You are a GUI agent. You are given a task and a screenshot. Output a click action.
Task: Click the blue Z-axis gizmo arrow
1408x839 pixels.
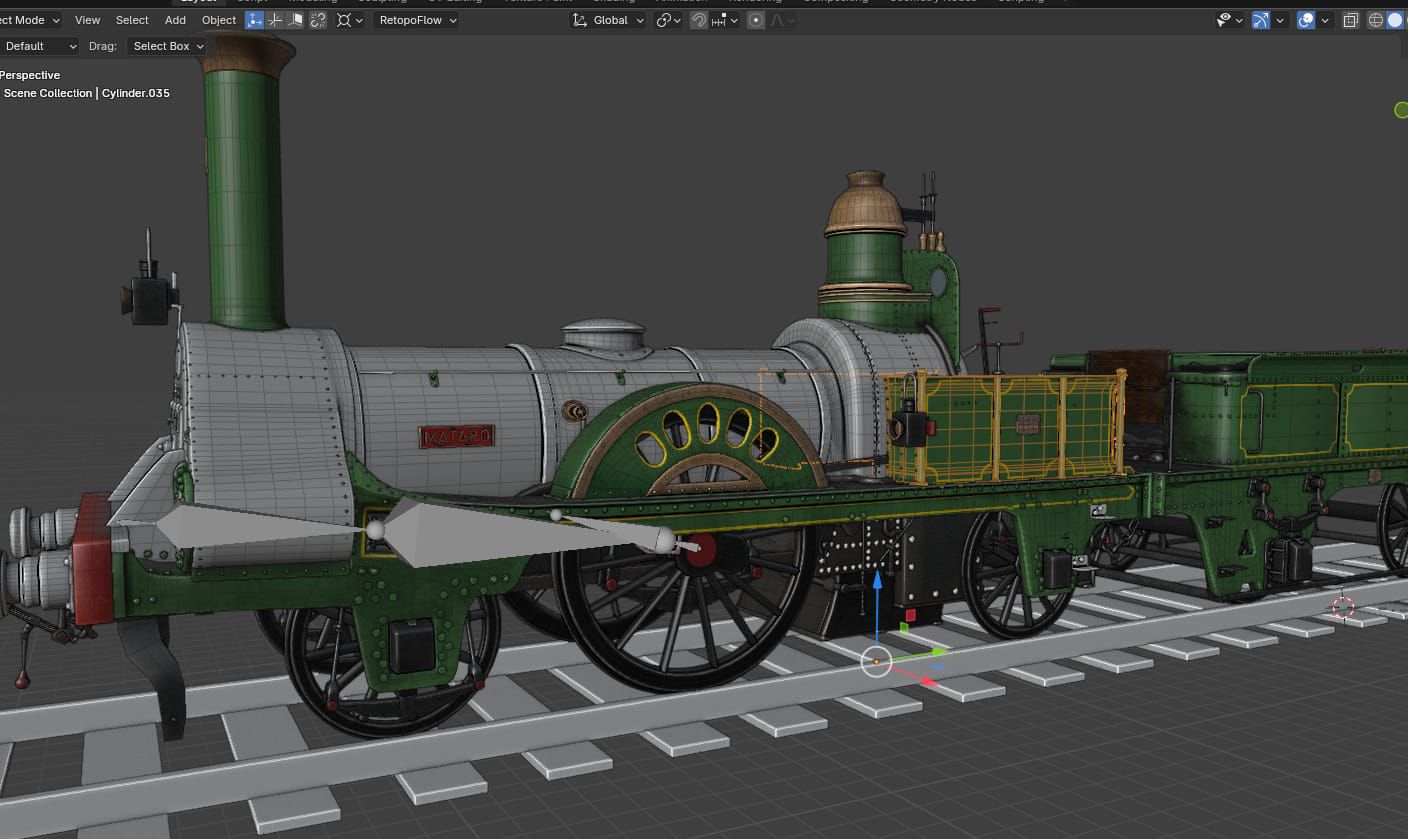click(x=877, y=584)
